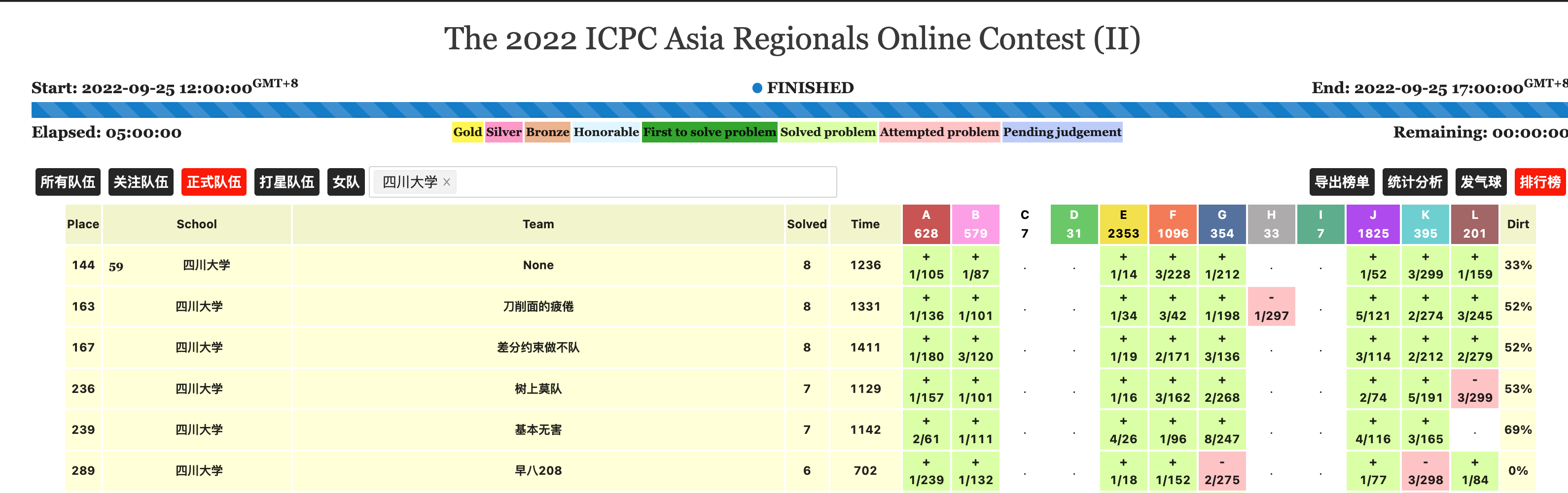Filter by 关注队伍 followed teams
The width and height of the screenshot is (1568, 493).
coord(141,182)
